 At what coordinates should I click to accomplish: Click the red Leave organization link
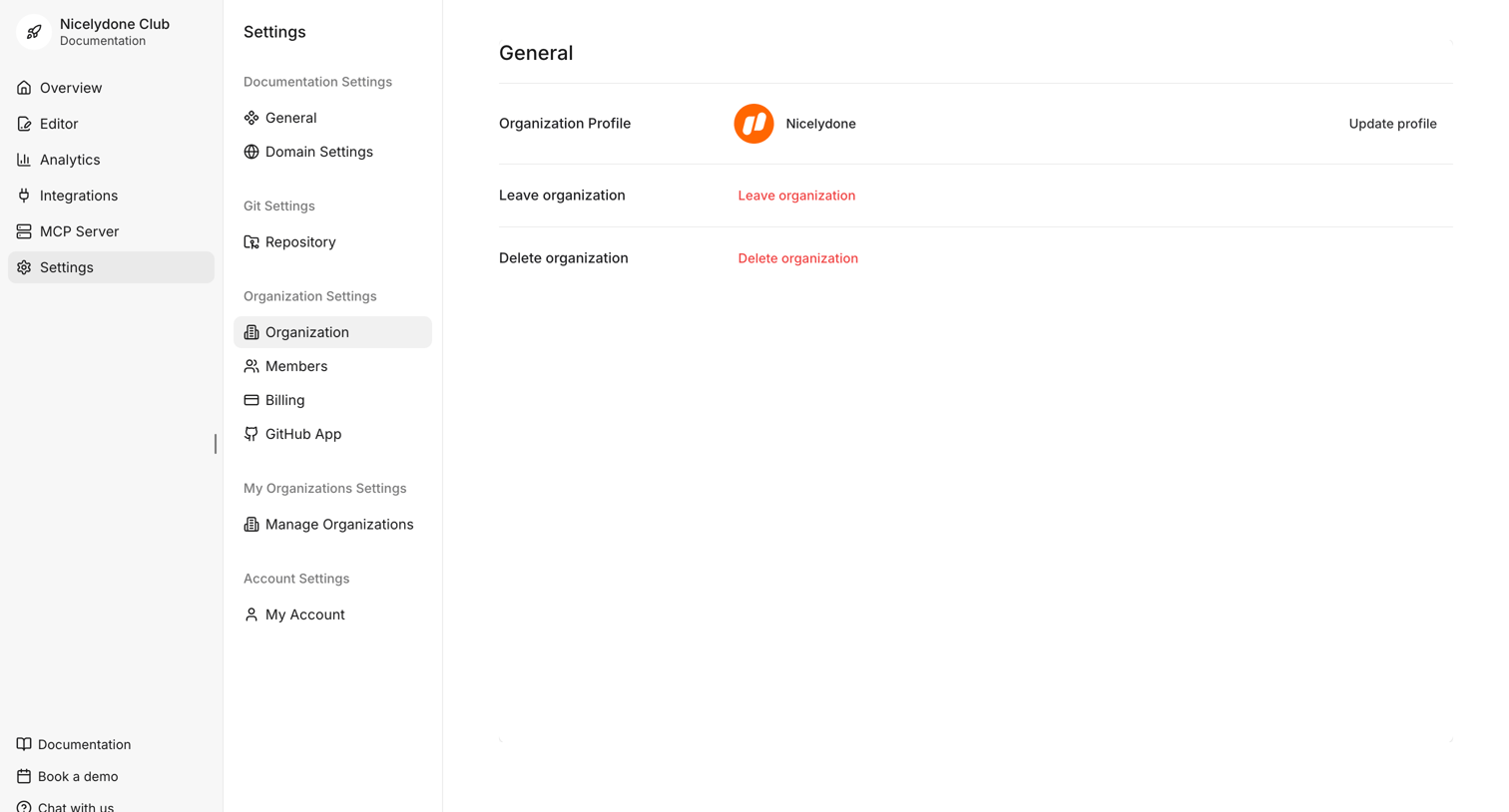796,196
